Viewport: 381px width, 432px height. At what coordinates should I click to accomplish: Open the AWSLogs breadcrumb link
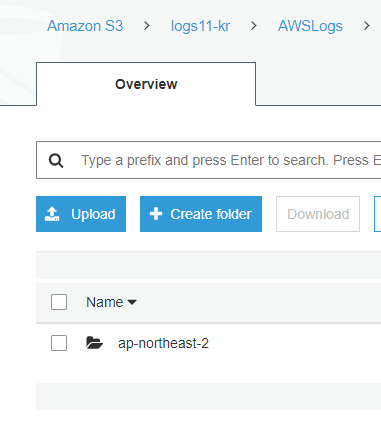click(x=310, y=26)
